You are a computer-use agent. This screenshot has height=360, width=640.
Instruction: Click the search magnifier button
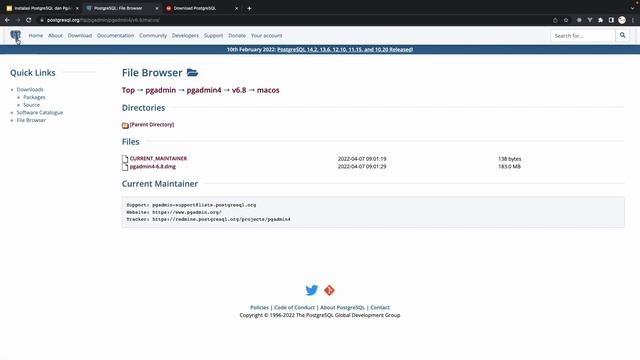point(622,36)
